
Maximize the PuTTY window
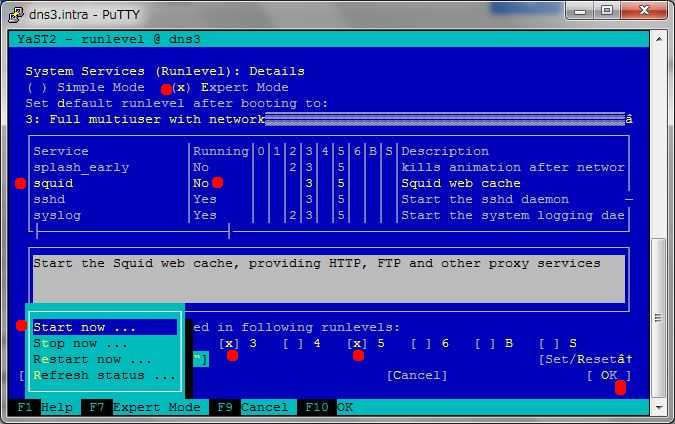click(x=607, y=11)
